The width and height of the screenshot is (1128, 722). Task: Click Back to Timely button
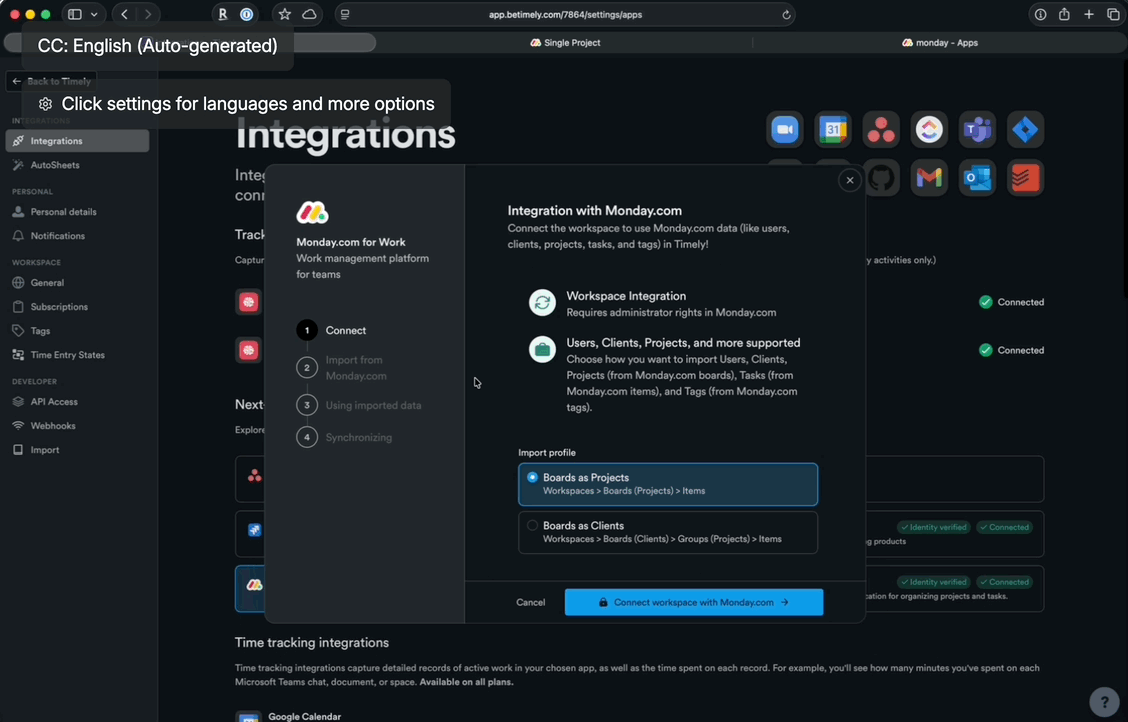click(x=51, y=81)
